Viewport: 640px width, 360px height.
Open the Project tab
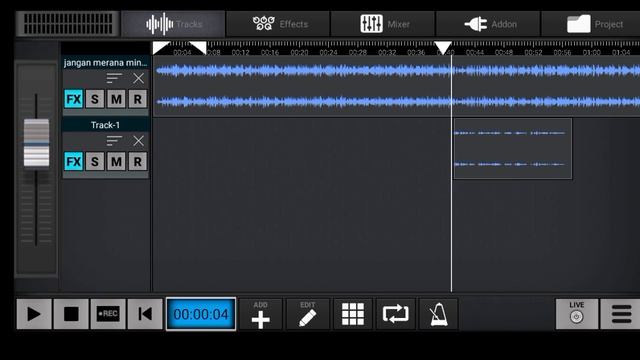(x=592, y=24)
